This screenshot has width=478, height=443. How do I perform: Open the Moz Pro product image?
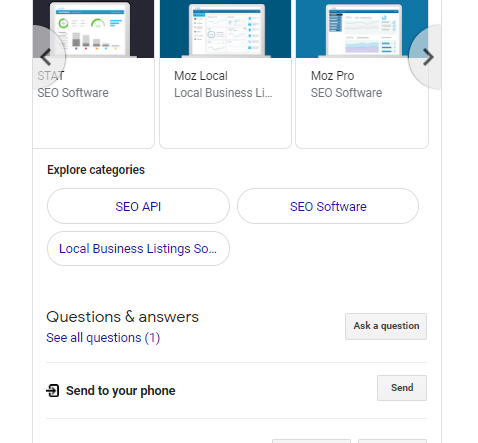(362, 29)
